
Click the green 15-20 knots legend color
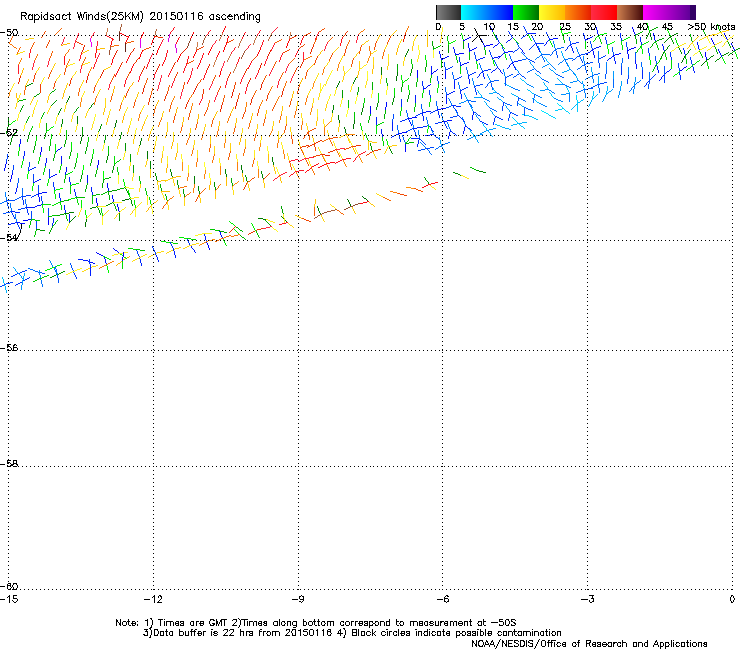pyautogui.click(x=526, y=12)
